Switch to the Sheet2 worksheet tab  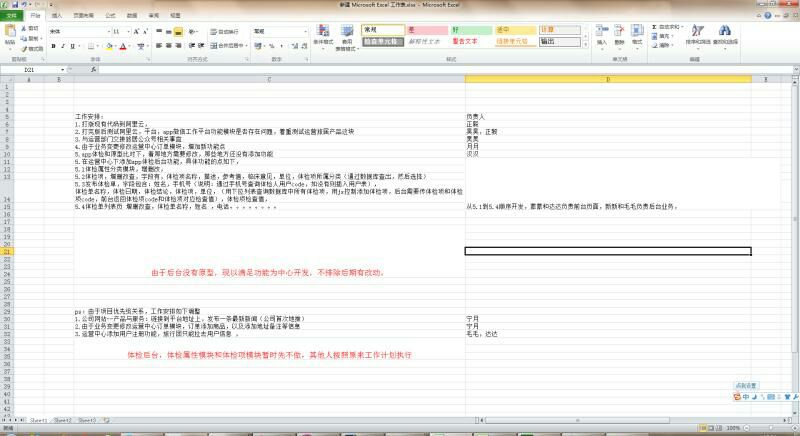[x=63, y=421]
